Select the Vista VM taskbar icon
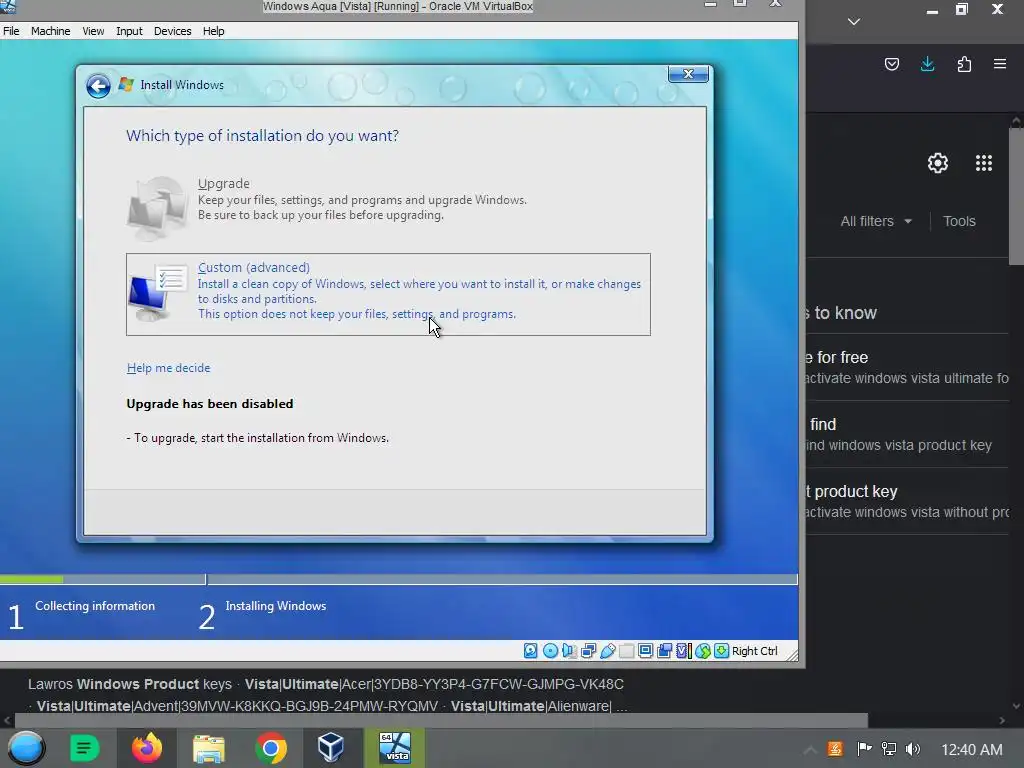 [394, 748]
